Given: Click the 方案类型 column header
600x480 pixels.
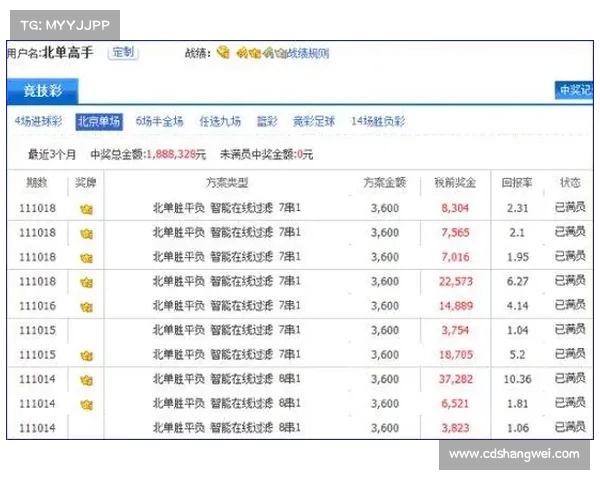Looking at the screenshot, I should coord(227,183).
